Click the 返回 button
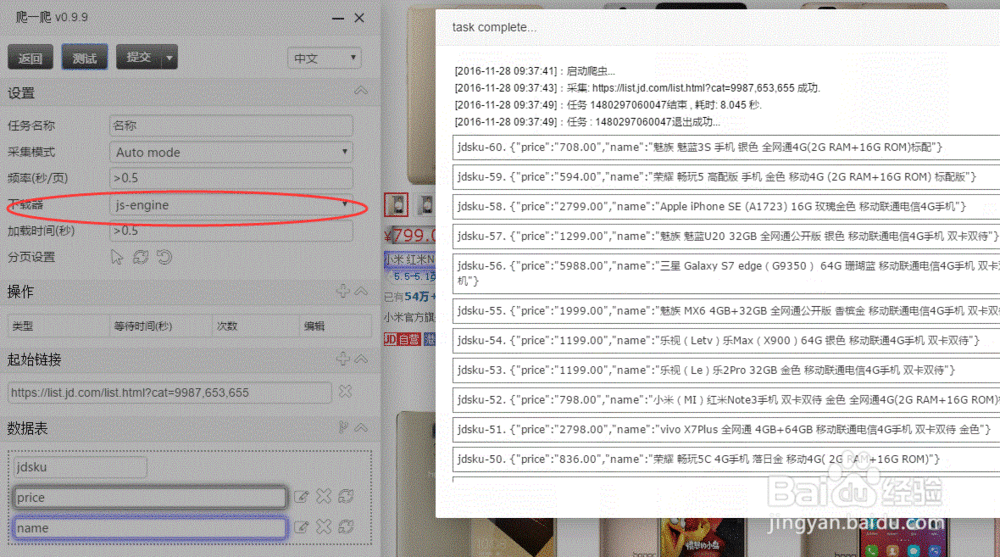This screenshot has height=557, width=1000. pyautogui.click(x=30, y=58)
